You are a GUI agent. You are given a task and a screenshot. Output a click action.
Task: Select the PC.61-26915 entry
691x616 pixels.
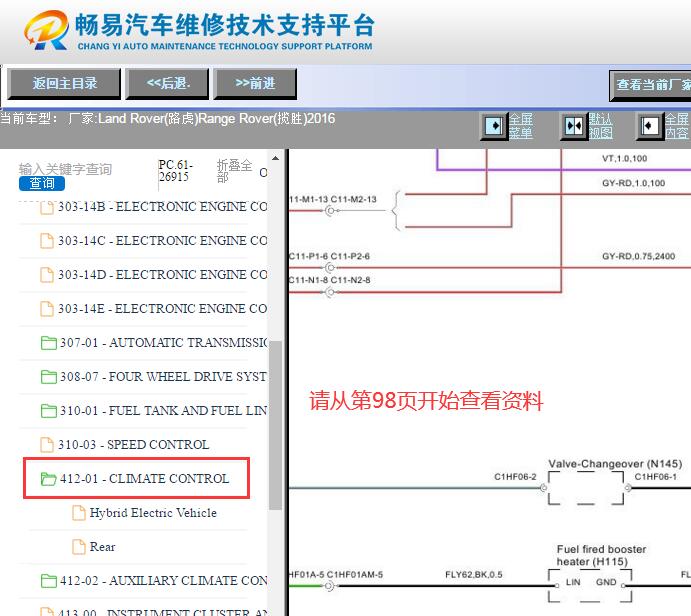point(175,171)
